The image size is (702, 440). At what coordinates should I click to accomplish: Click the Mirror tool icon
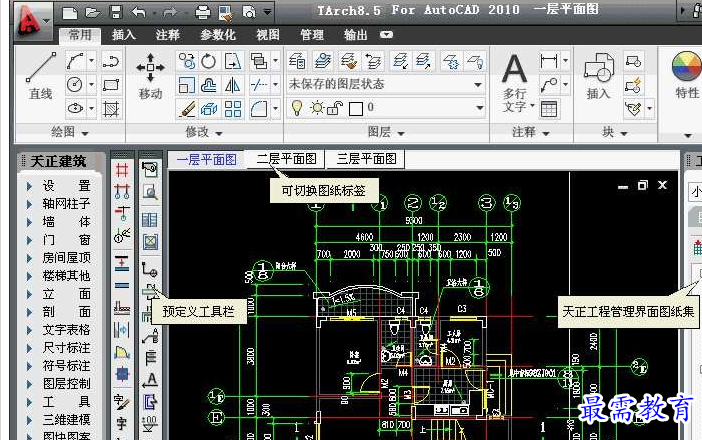click(232, 85)
